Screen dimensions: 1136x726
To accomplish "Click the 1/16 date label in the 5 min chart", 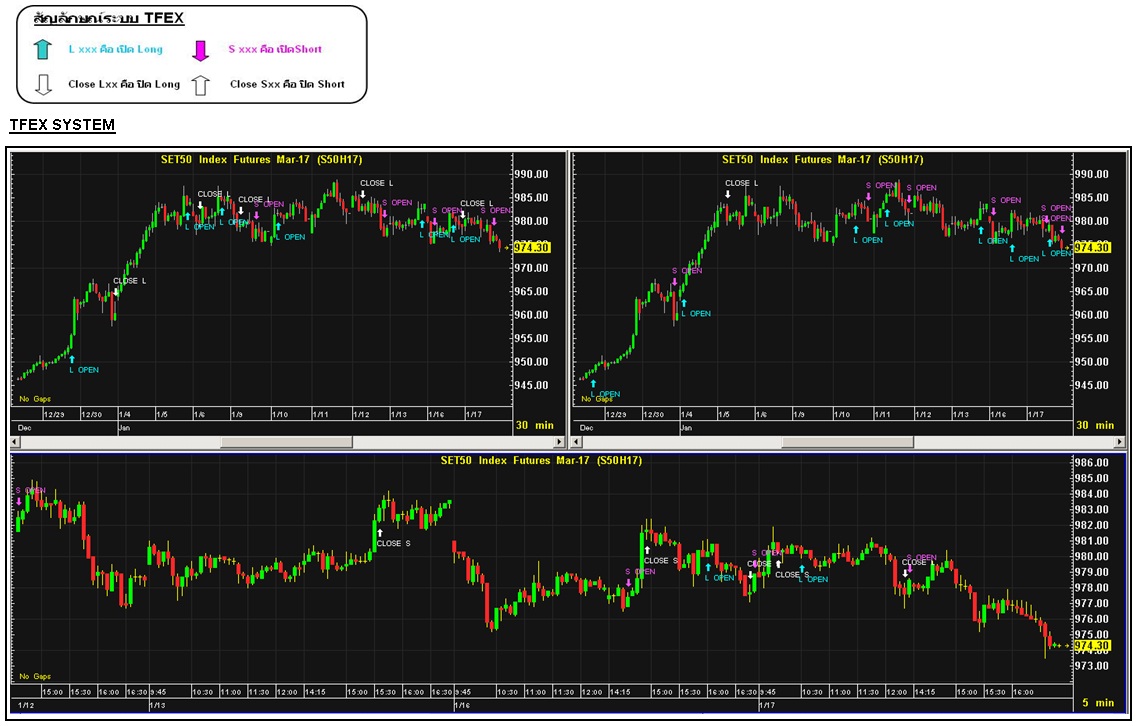I will 461,705.
